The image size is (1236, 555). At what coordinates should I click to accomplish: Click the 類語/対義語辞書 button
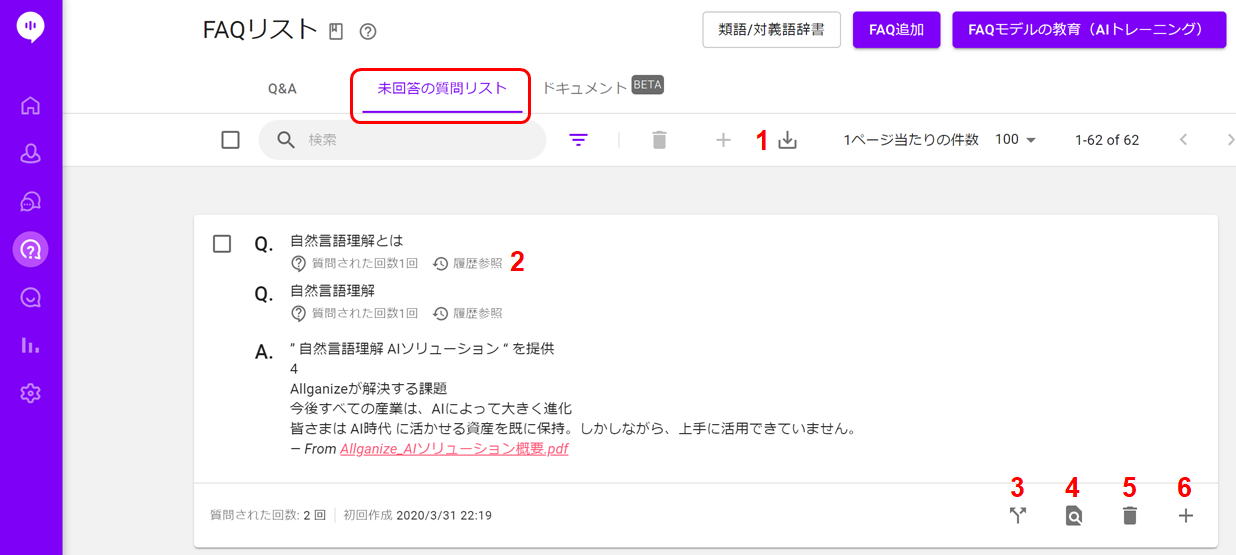coord(772,30)
